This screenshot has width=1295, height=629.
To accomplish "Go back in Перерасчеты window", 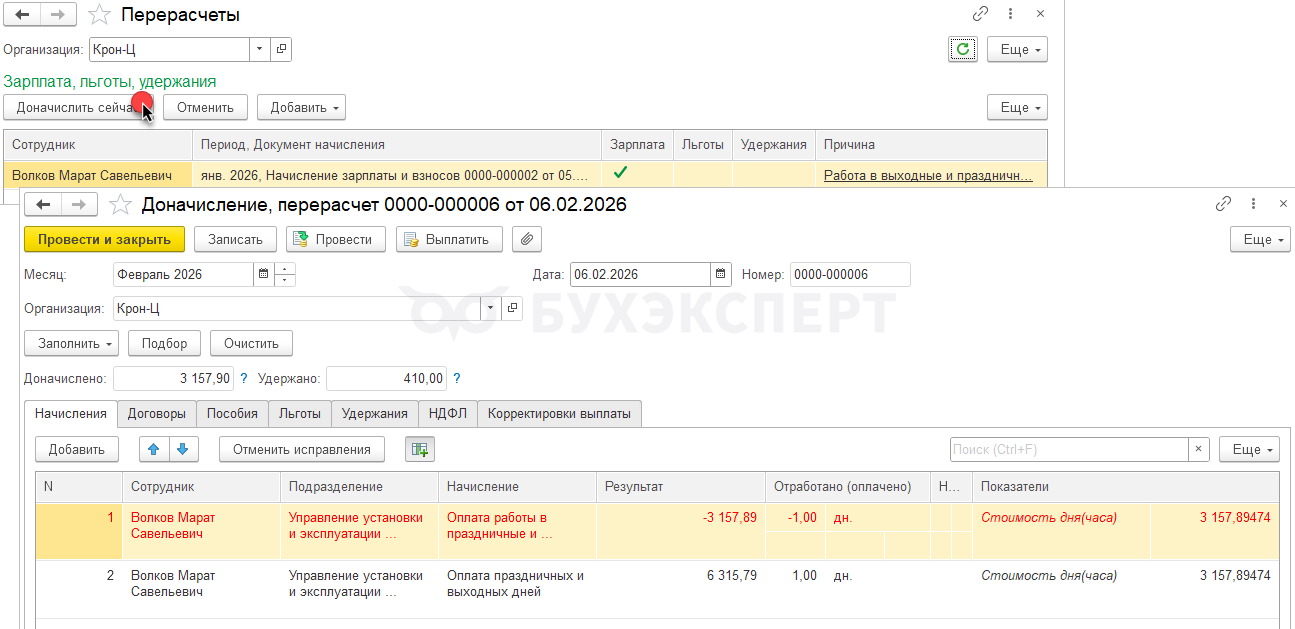I will click(22, 15).
